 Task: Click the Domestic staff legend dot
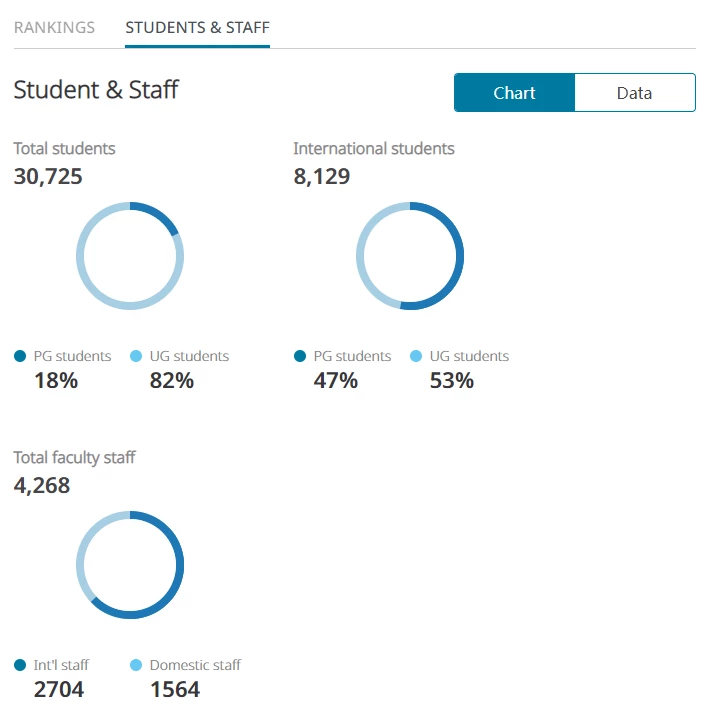tap(136, 665)
